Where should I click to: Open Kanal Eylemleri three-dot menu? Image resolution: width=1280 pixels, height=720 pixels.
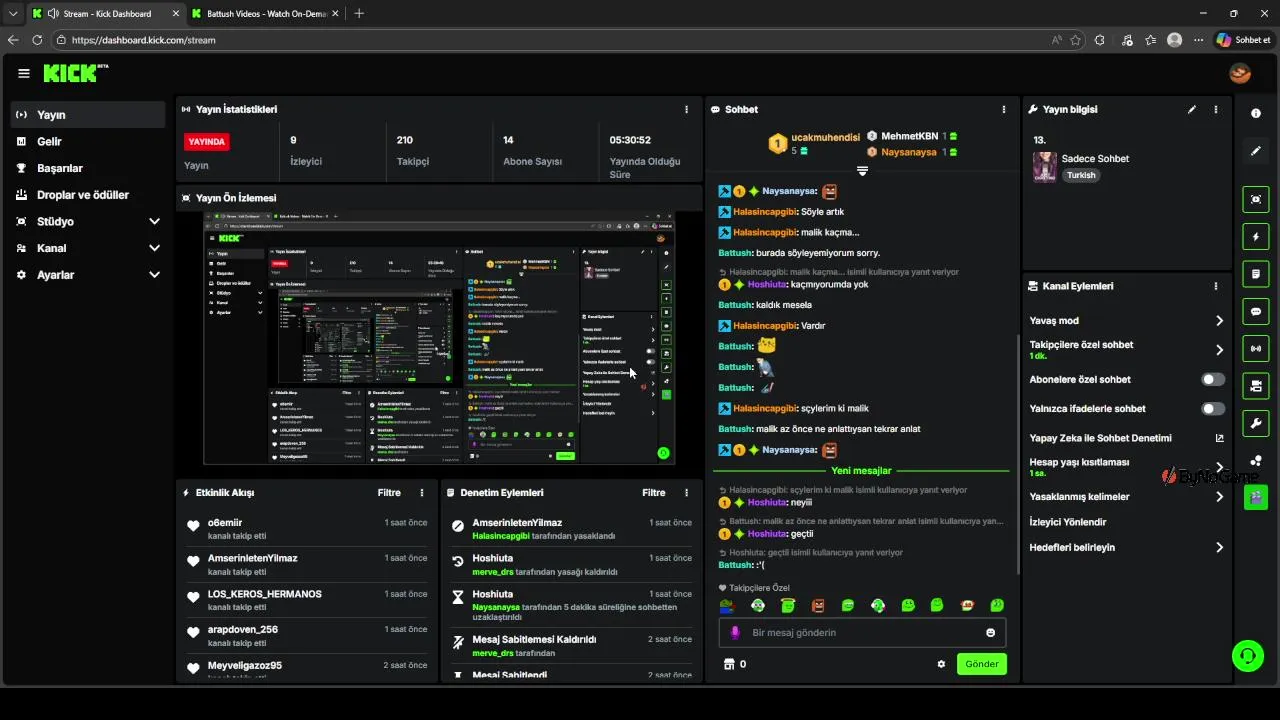1216,286
